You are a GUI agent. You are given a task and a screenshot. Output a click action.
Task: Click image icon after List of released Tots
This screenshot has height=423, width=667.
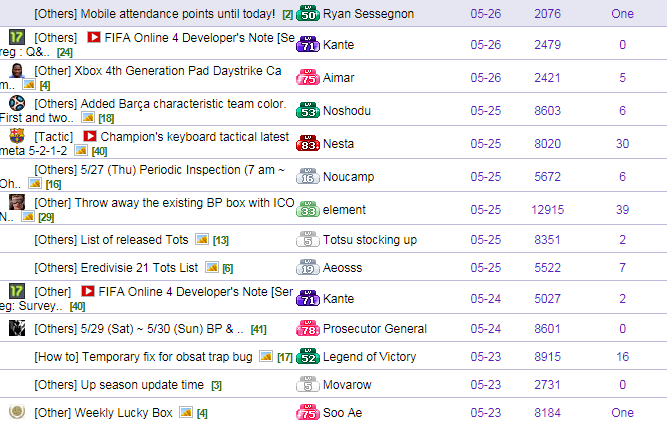pyautogui.click(x=201, y=240)
